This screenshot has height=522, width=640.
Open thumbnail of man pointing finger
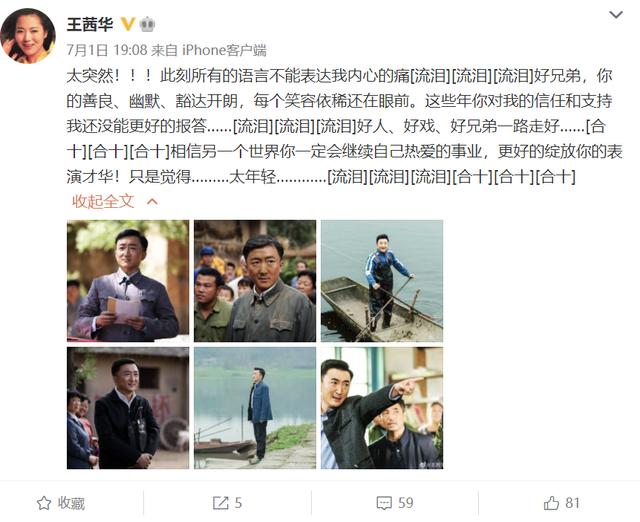tap(382, 408)
